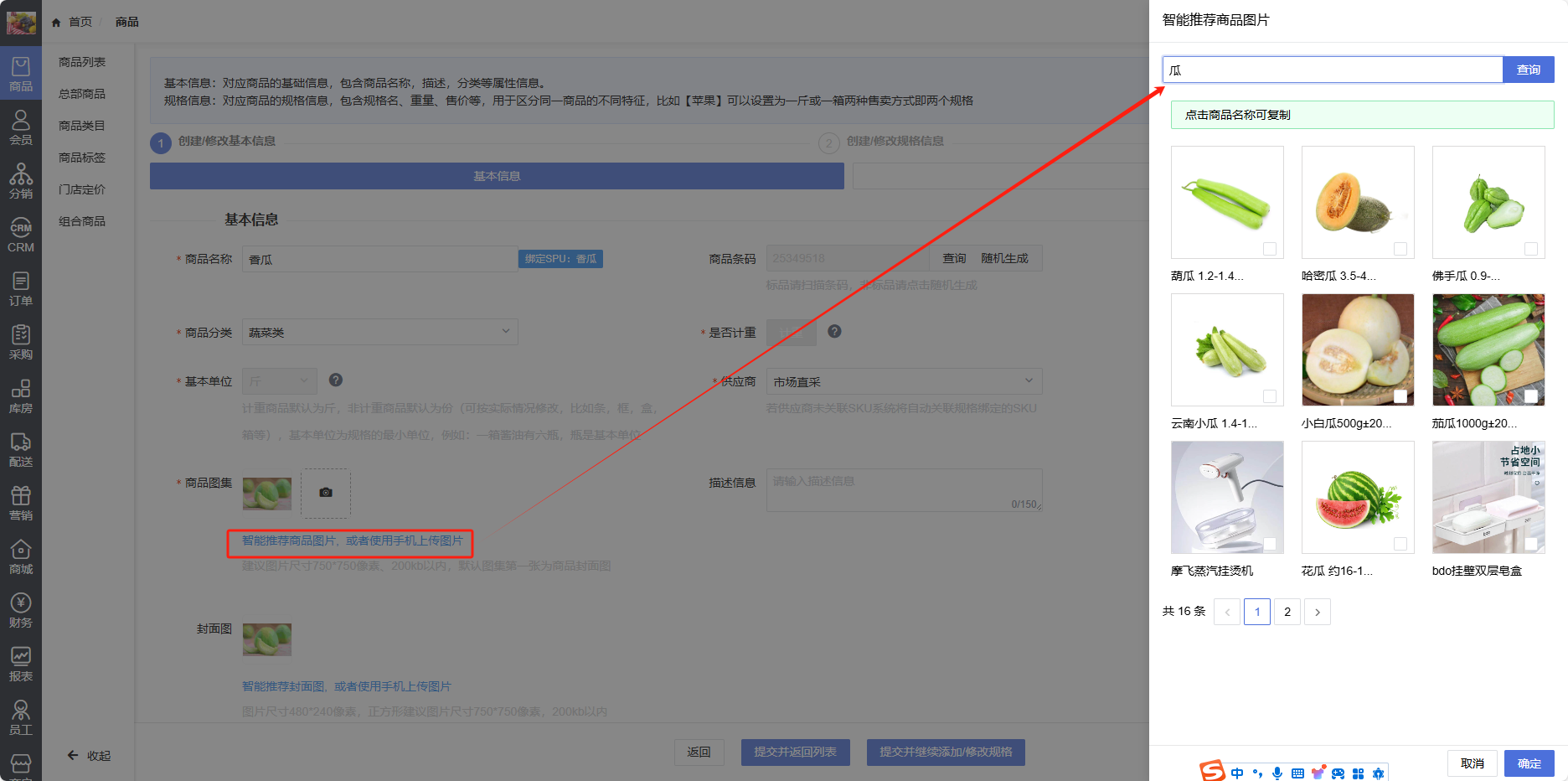Open the 会员 member module
The image size is (1568, 781).
point(21,127)
